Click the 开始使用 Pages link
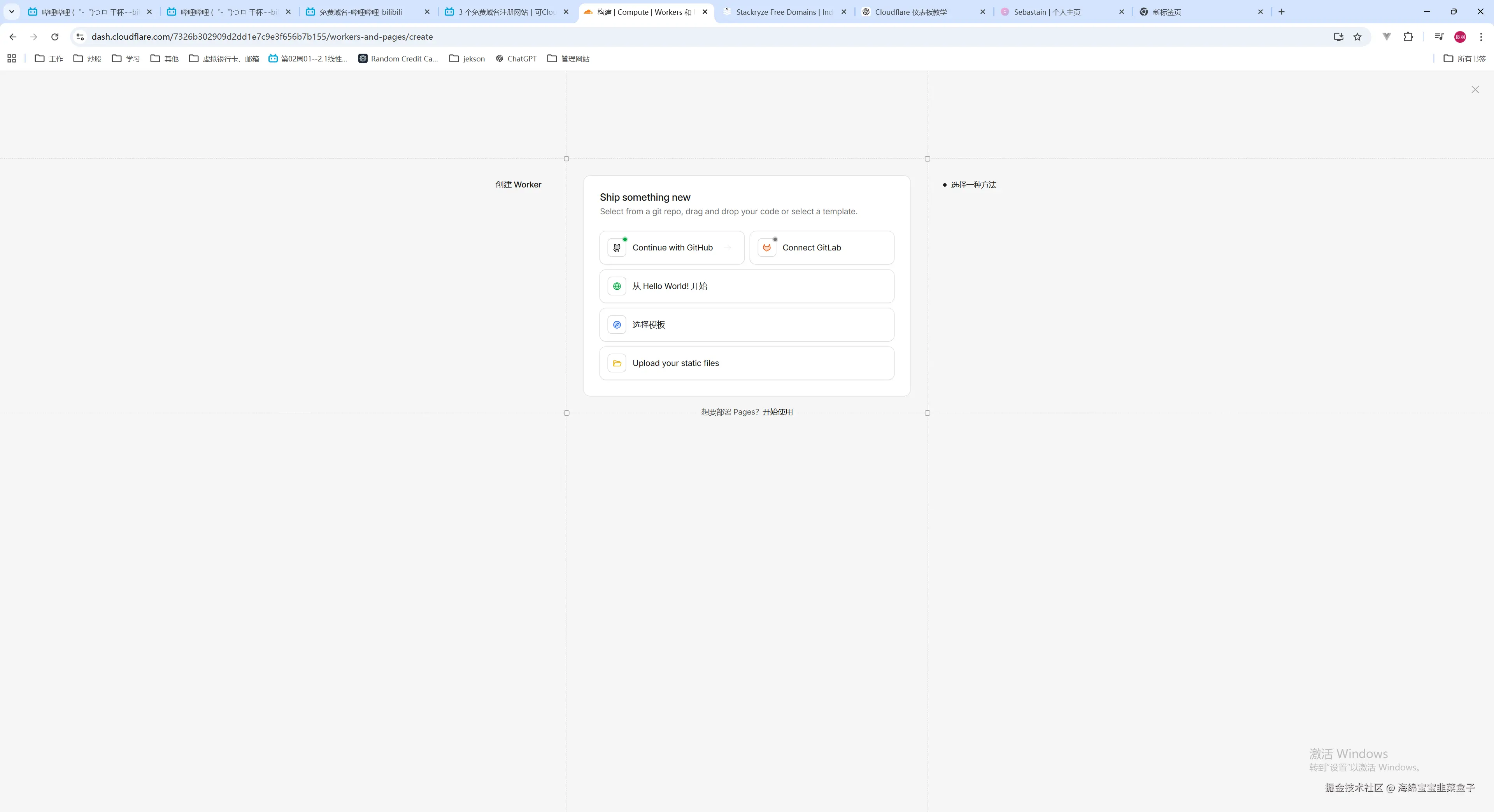Screen dimensions: 1494x812 click(x=777, y=412)
